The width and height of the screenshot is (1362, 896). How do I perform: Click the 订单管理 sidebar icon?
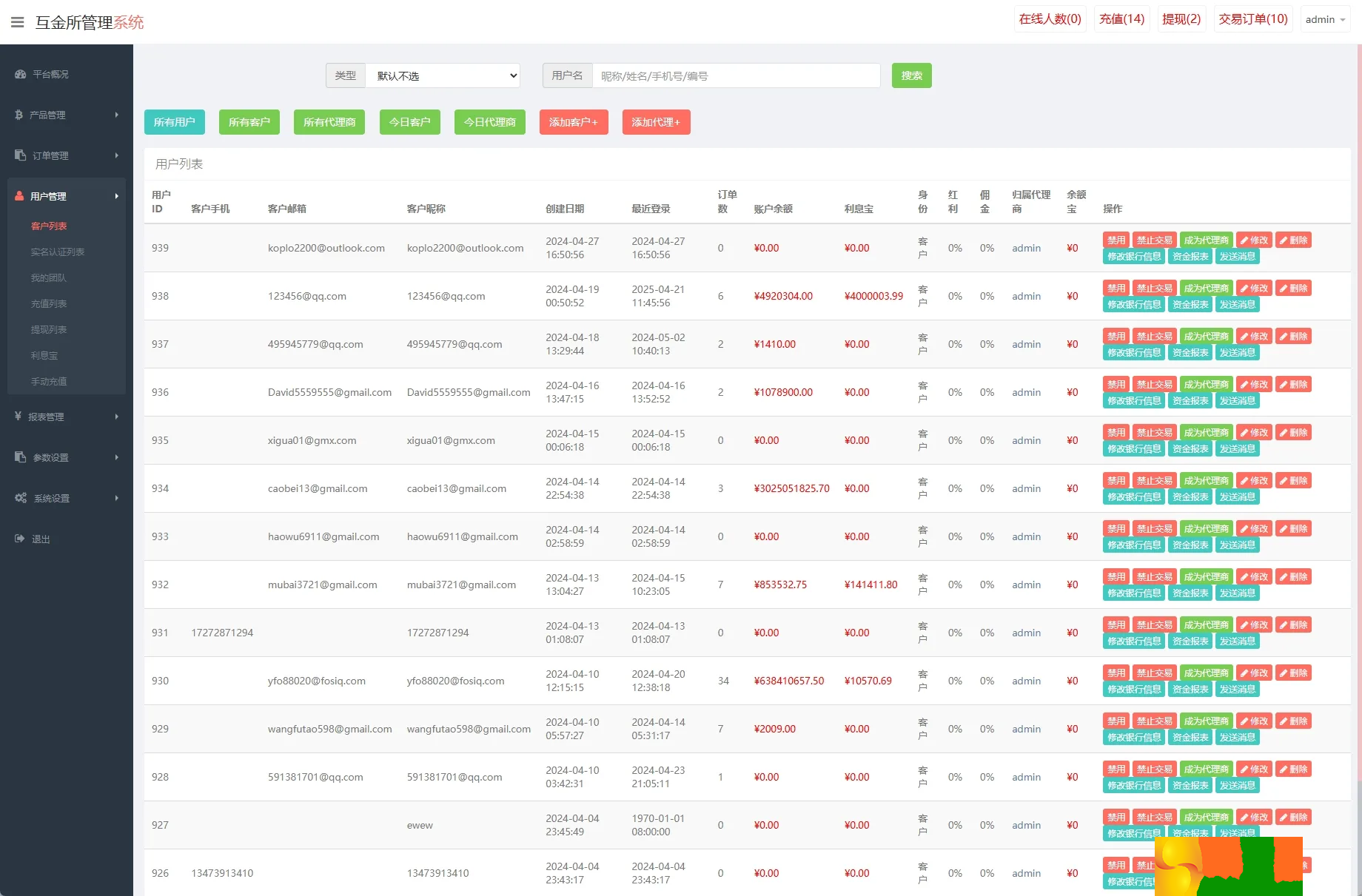coord(20,155)
